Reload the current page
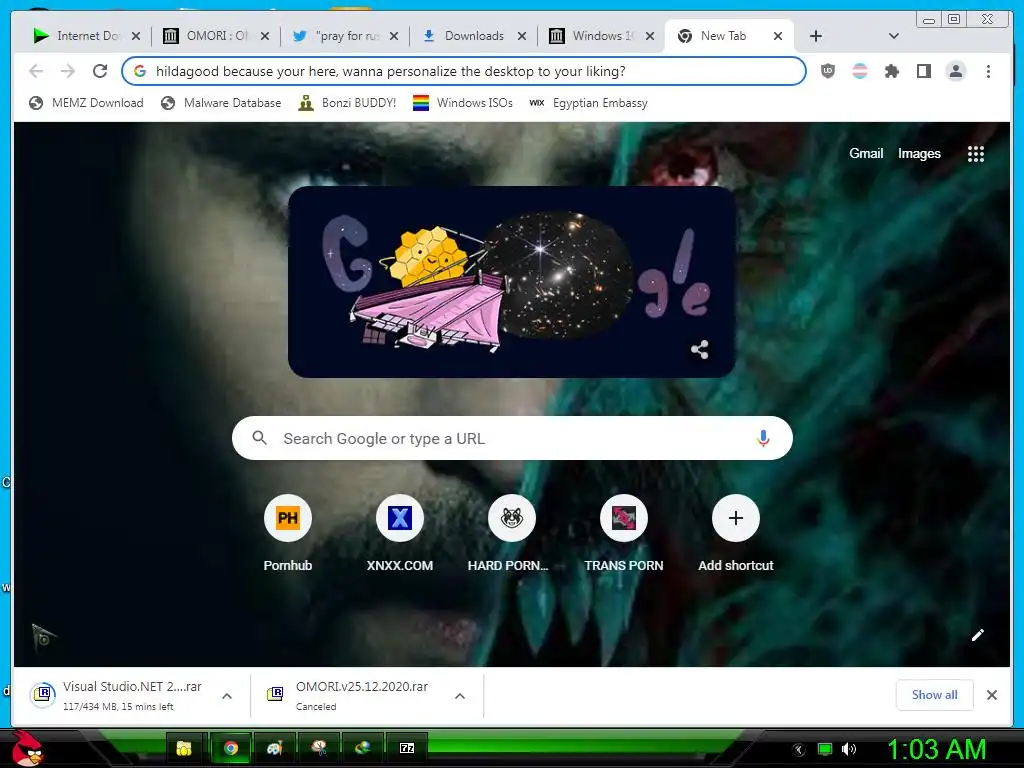The height and width of the screenshot is (768, 1024). click(x=100, y=71)
